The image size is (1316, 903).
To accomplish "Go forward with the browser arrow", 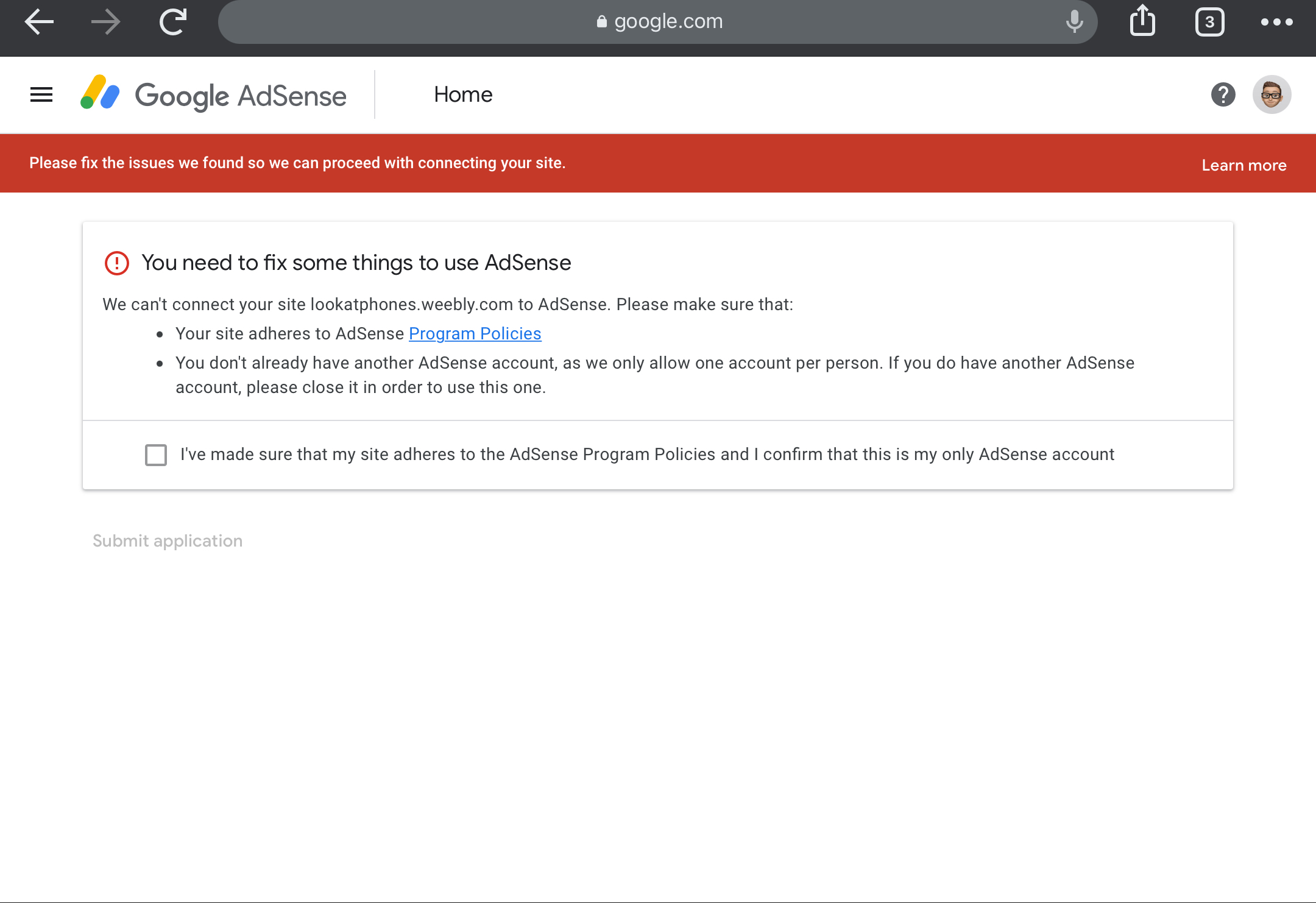I will point(106,22).
